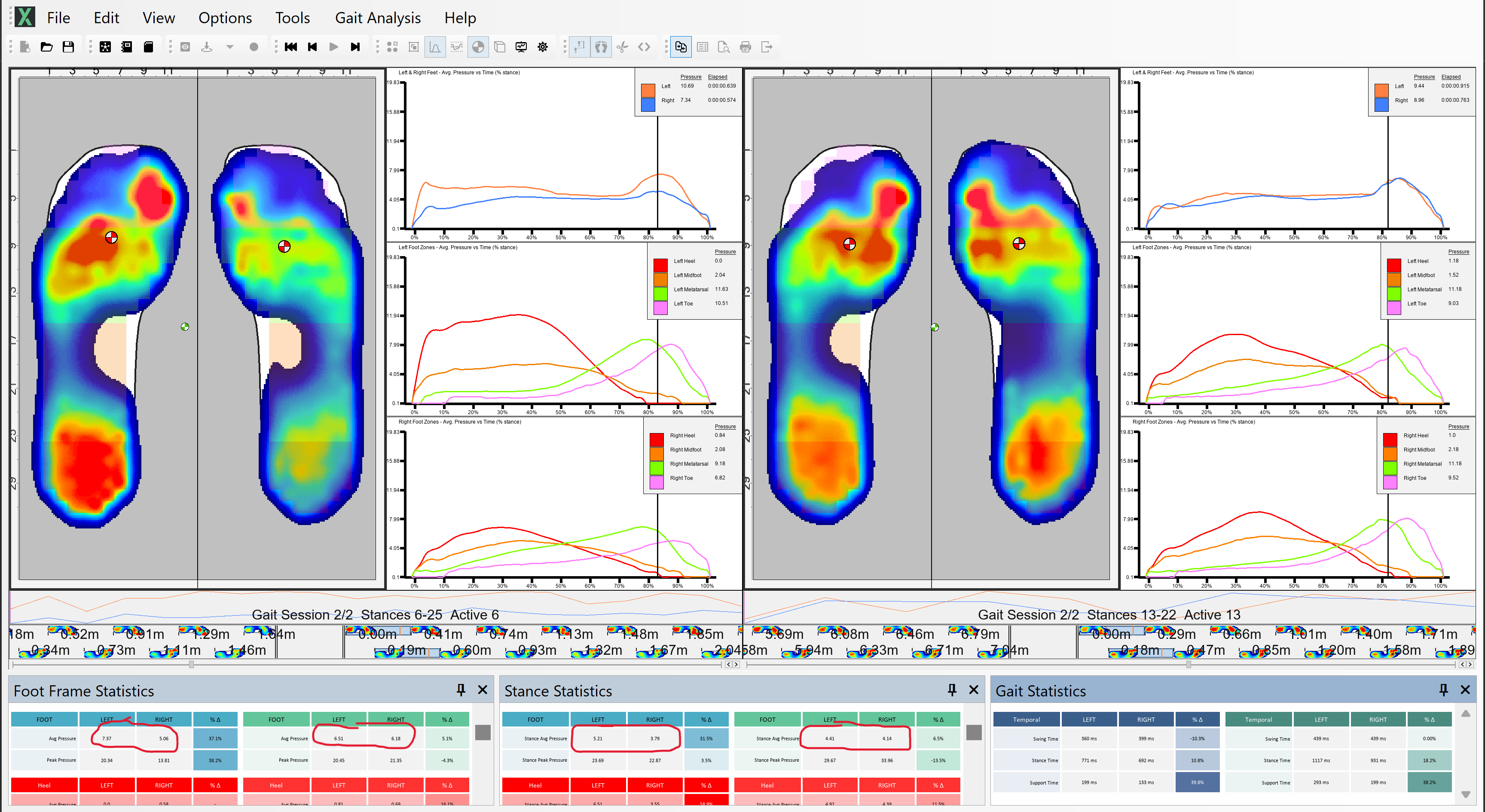Pin the Stance Statistics panel
The width and height of the screenshot is (1485, 812).
[951, 690]
